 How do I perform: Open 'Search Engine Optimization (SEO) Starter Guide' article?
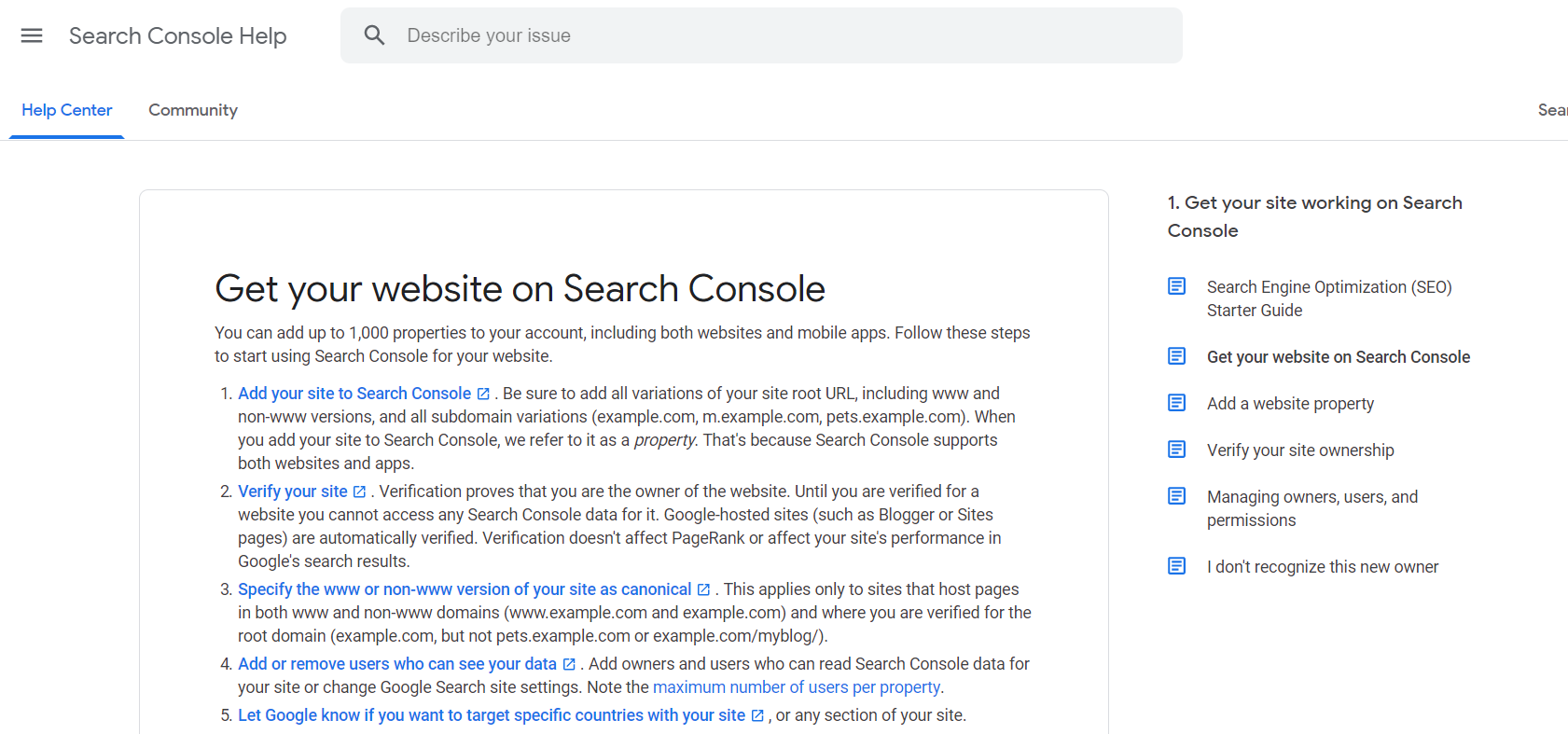(x=1329, y=298)
